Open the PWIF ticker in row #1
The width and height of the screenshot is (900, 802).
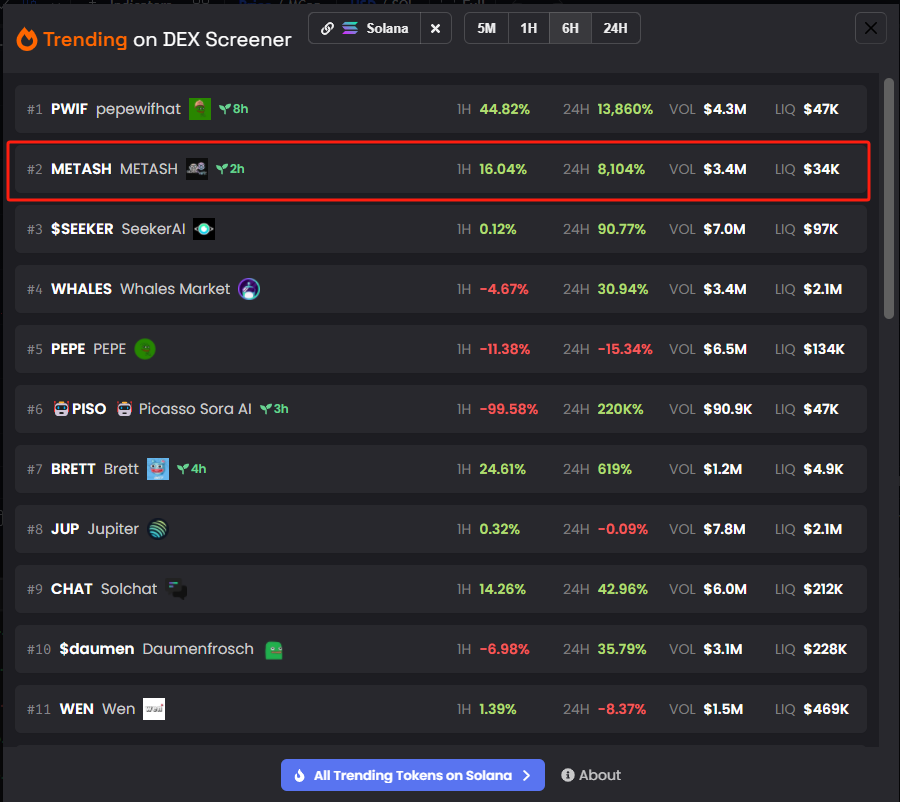point(69,109)
